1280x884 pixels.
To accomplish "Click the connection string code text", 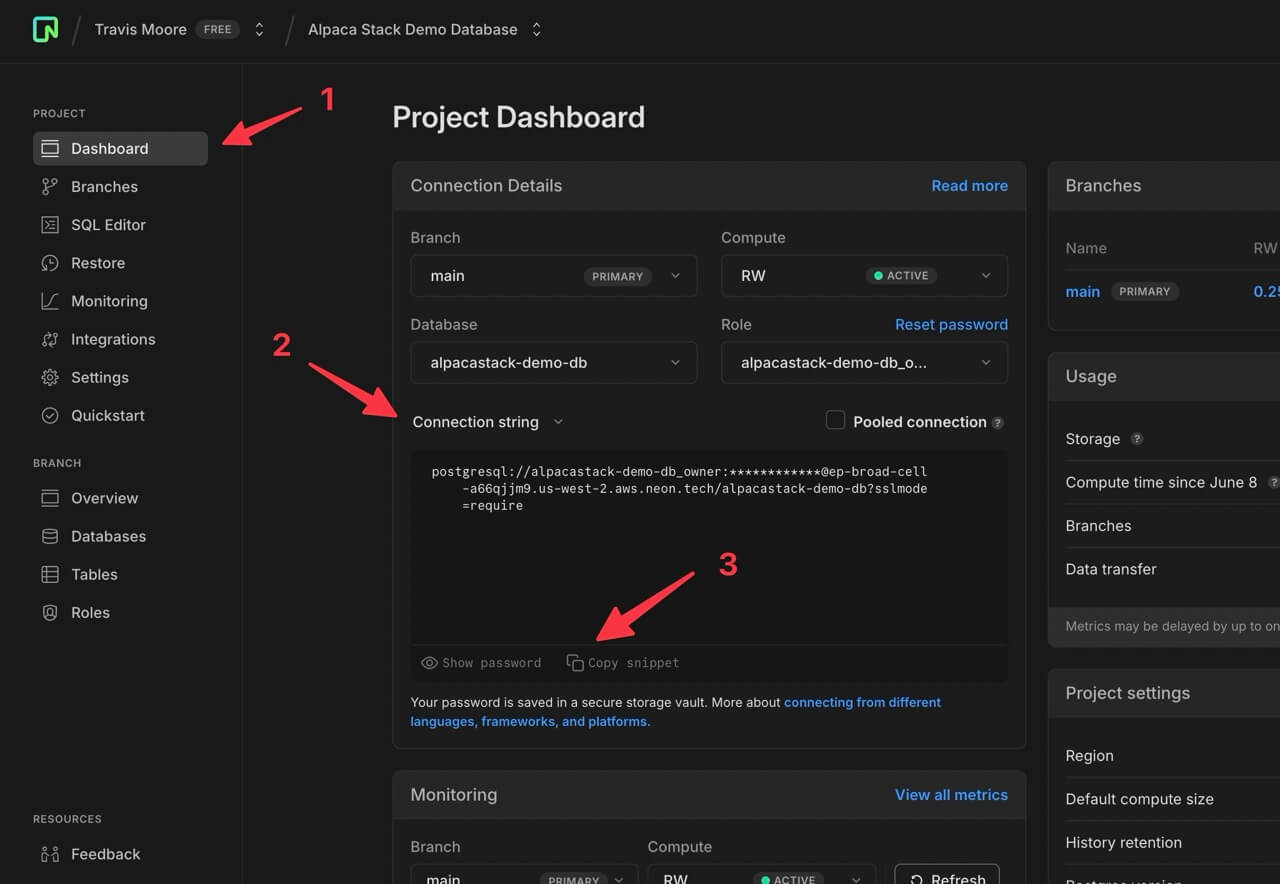I will point(680,488).
